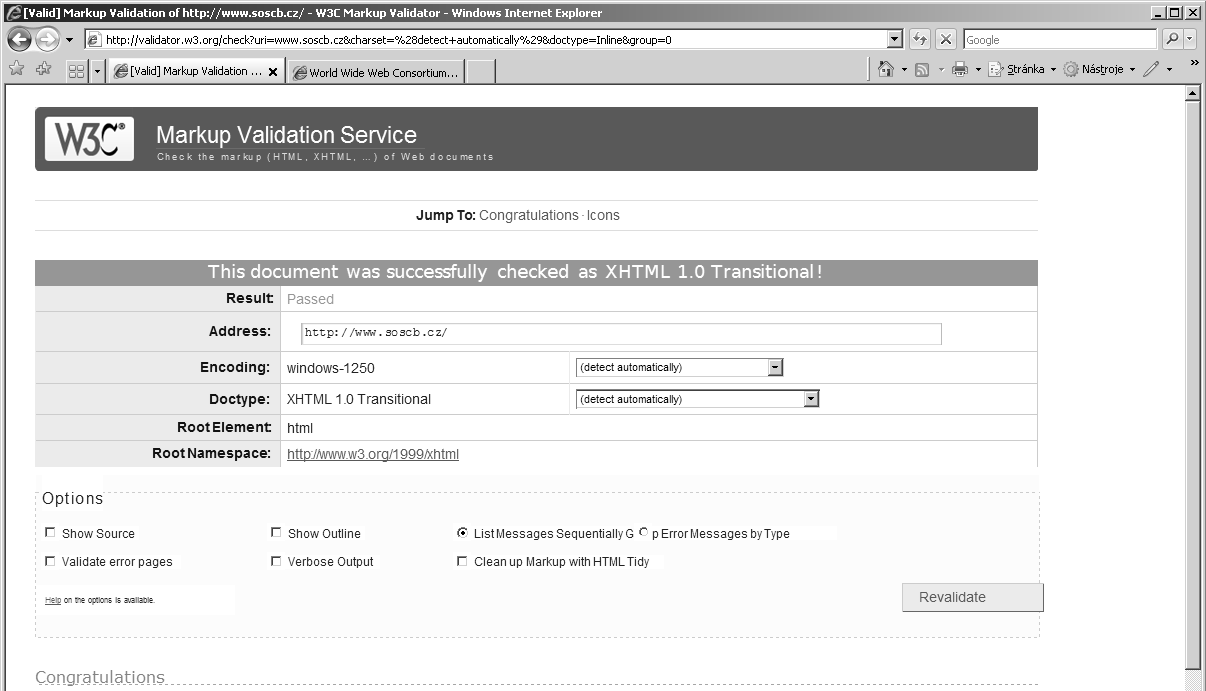Minimize the Internet Explorer window

point(1159,12)
